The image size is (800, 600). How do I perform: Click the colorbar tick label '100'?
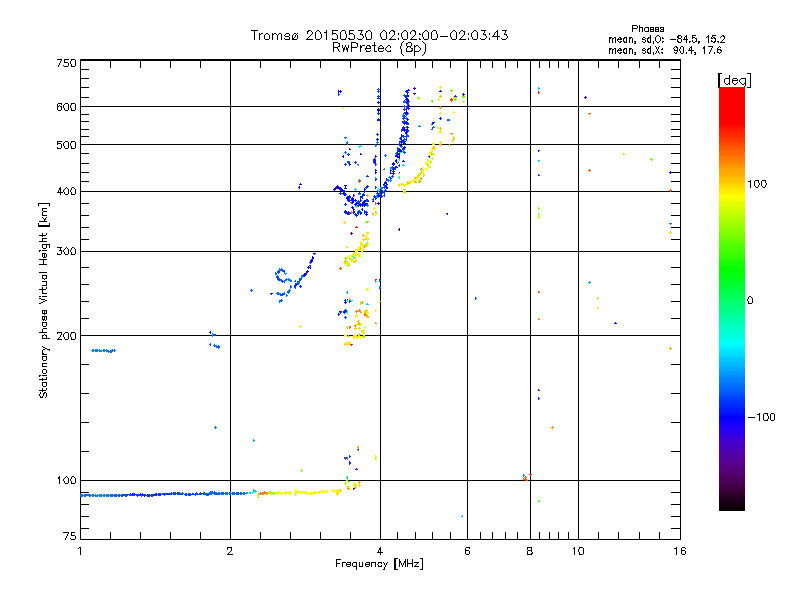(757, 184)
